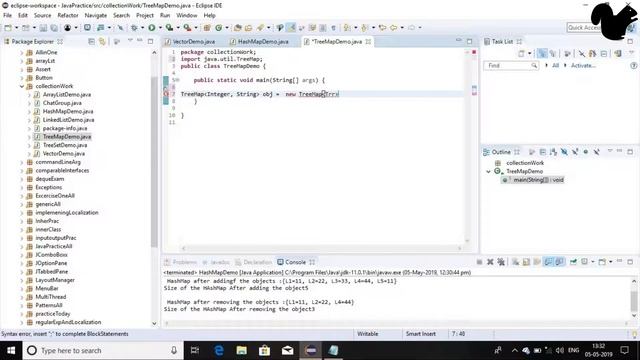The height and width of the screenshot is (360, 640).
Task: Open the All working set filter dropdown
Action: point(547,65)
